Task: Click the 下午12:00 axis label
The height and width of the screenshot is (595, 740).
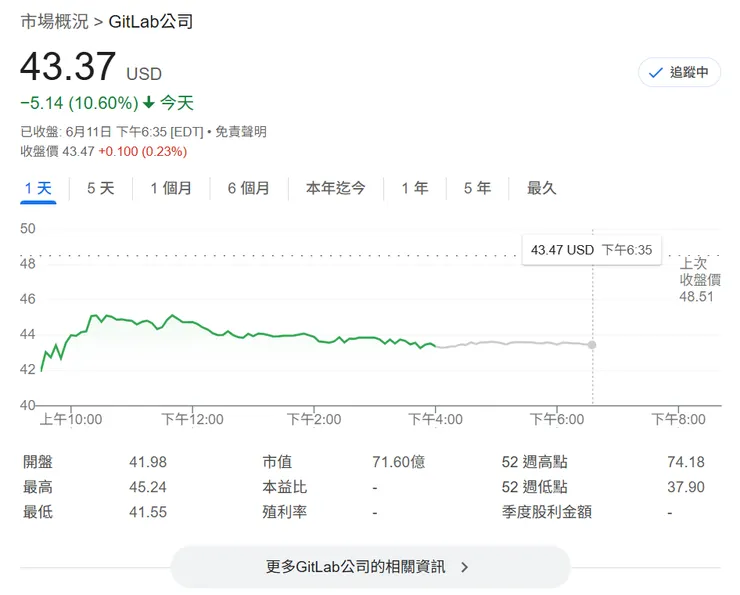Action: click(x=192, y=419)
